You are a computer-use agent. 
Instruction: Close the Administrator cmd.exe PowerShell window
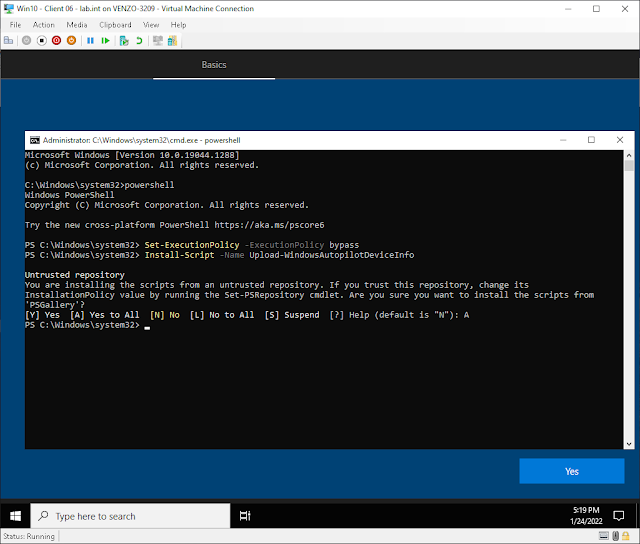click(620, 140)
